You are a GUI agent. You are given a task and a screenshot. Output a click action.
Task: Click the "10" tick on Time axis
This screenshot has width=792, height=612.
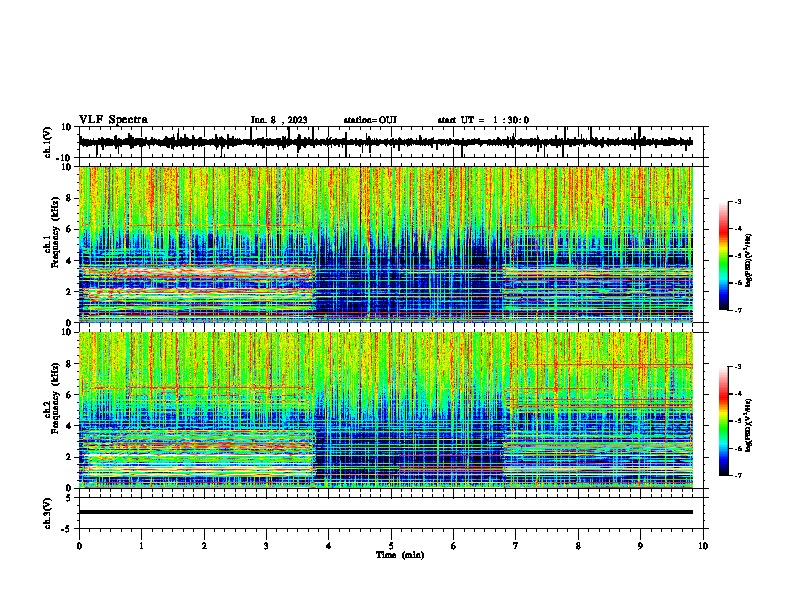point(703,546)
